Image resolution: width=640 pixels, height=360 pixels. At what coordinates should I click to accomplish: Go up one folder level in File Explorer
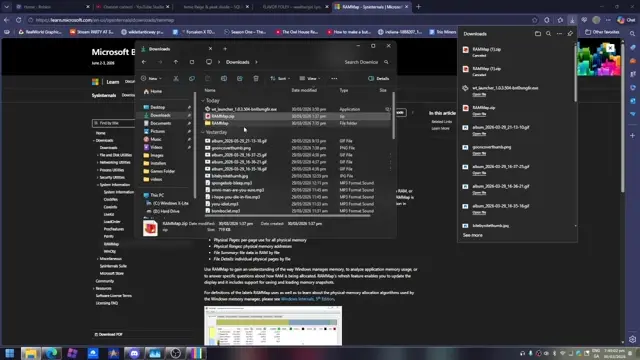point(176,62)
